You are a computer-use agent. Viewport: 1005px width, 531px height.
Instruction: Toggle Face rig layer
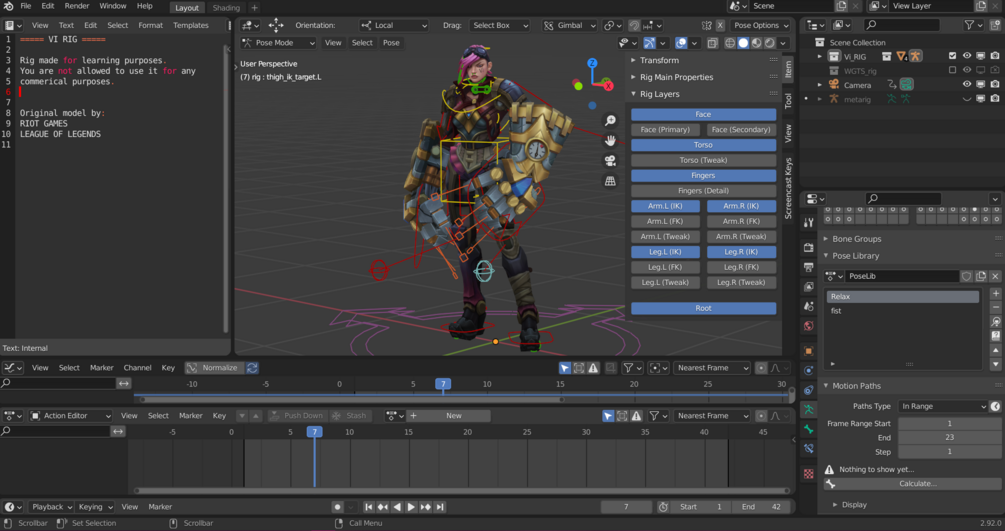pyautogui.click(x=703, y=114)
